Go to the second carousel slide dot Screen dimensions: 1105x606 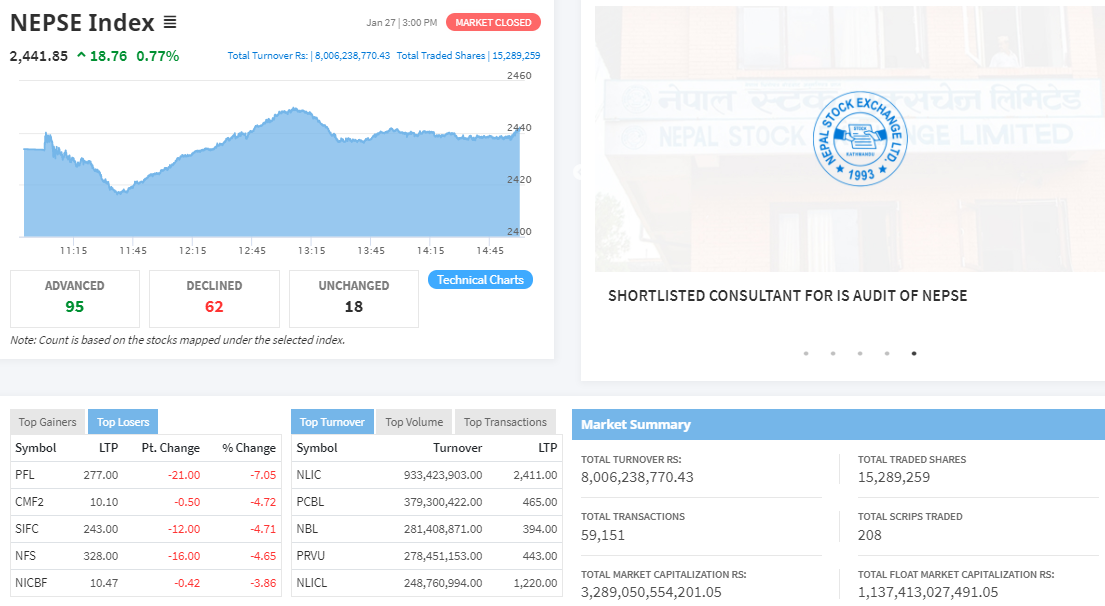833,353
